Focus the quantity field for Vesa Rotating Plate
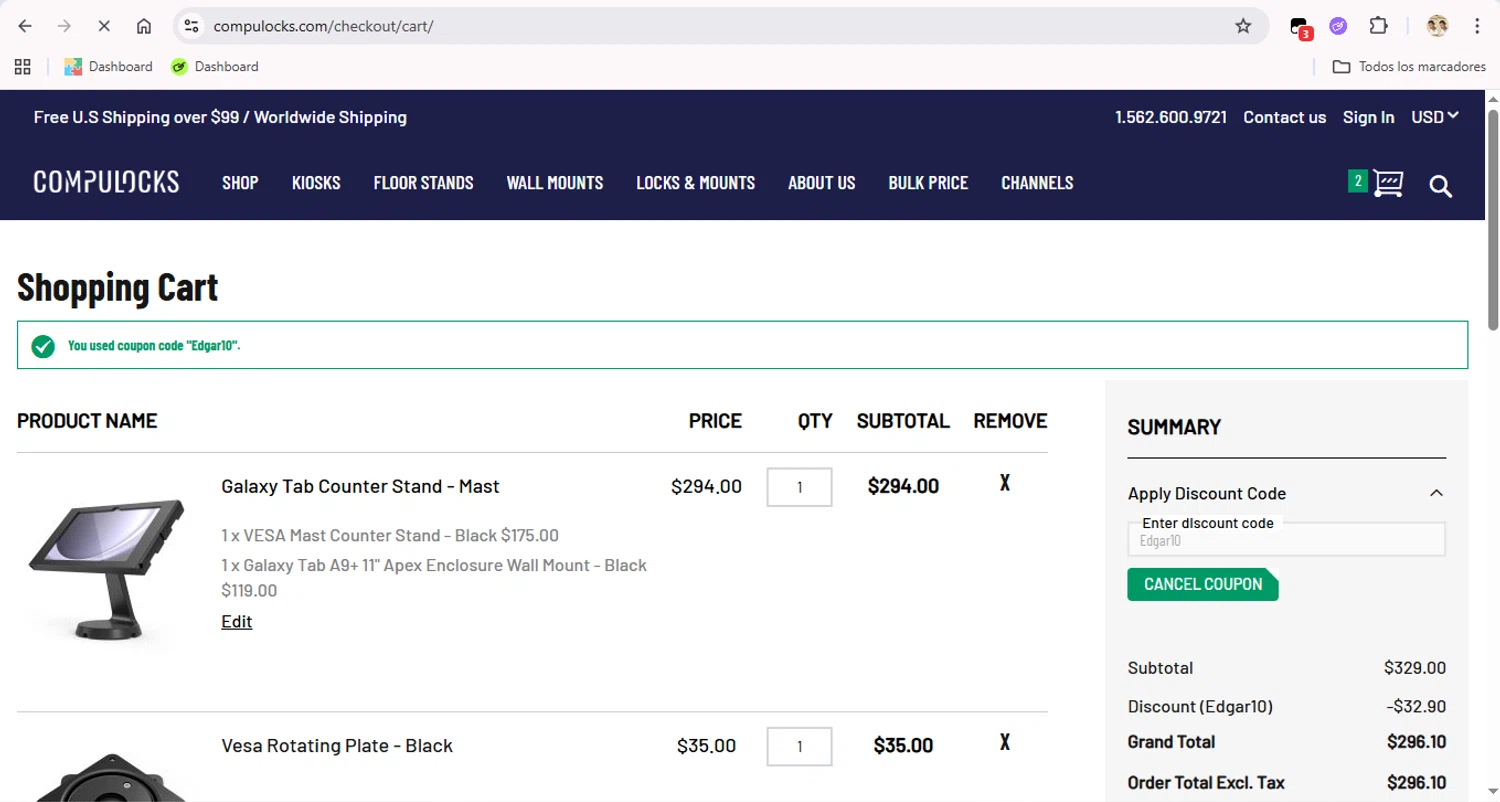 pyautogui.click(x=799, y=746)
